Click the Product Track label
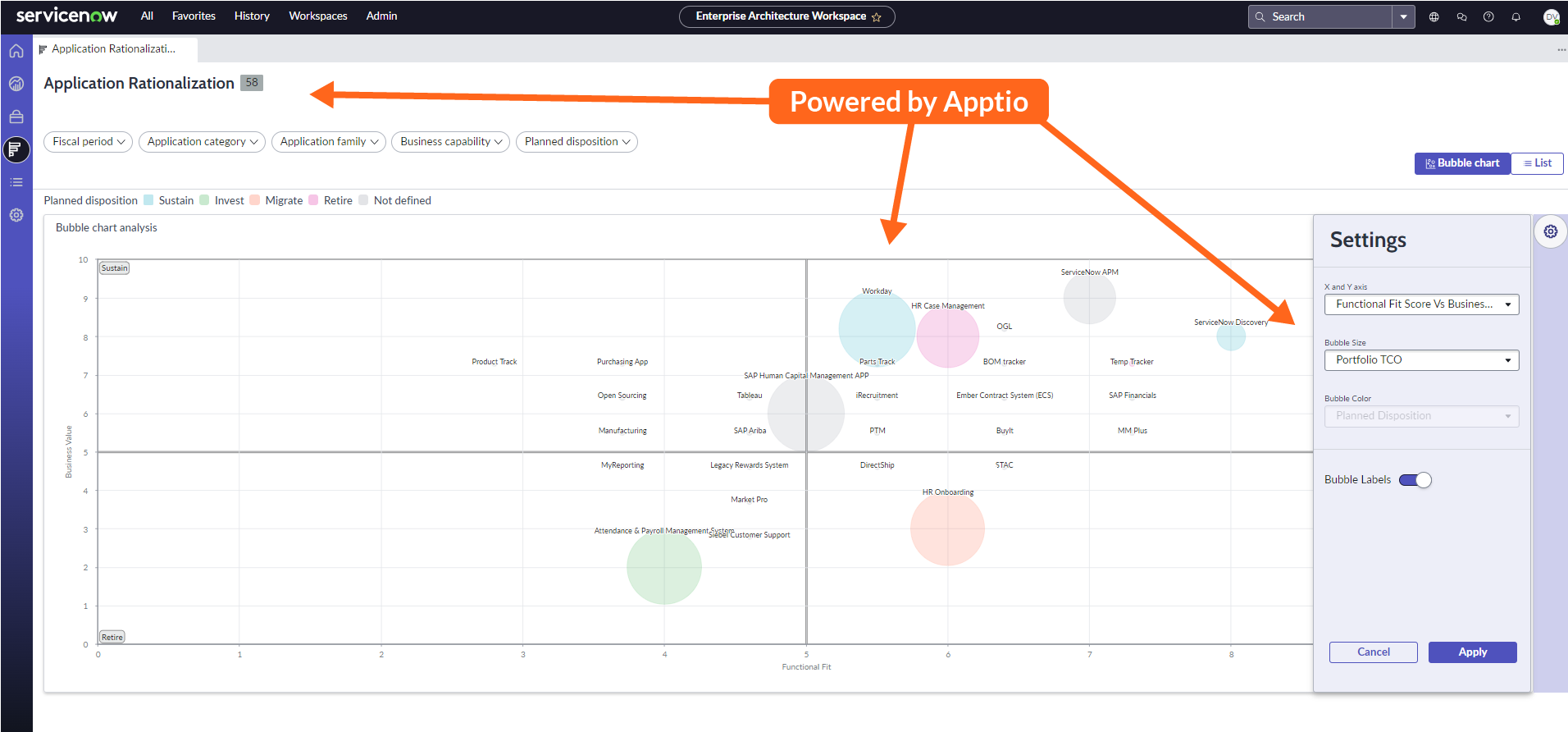1568x732 pixels. point(495,362)
